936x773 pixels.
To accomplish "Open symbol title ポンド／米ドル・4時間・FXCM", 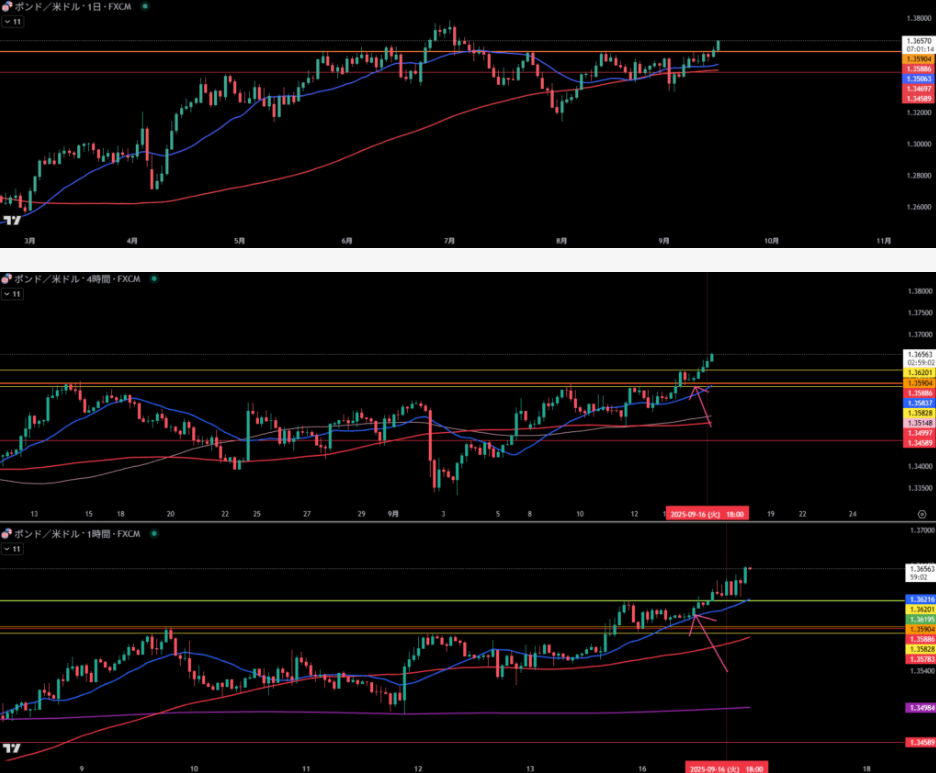I will (x=78, y=280).
